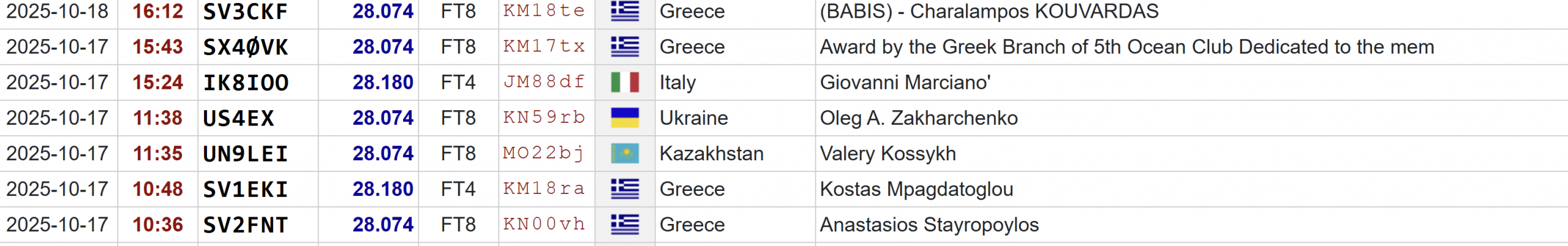The width and height of the screenshot is (1568, 246).
Task: Open the US4EX callsign entry
Action: coord(238,118)
